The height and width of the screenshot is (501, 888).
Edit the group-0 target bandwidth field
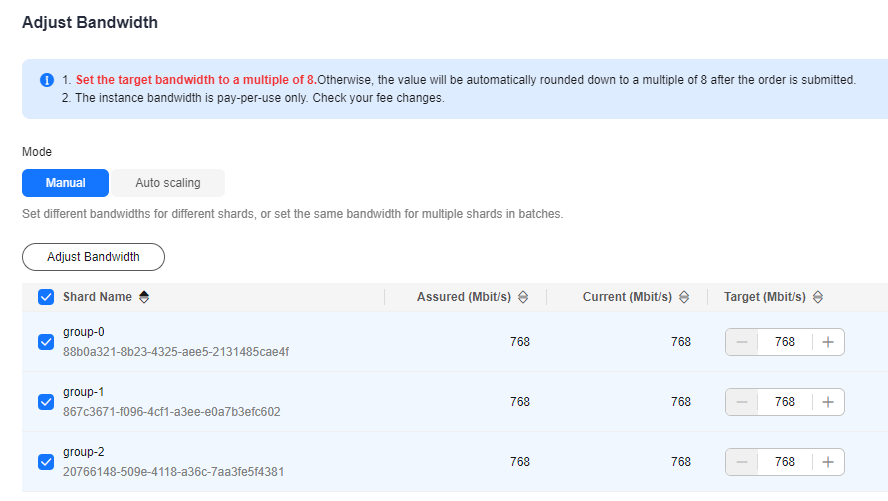785,342
